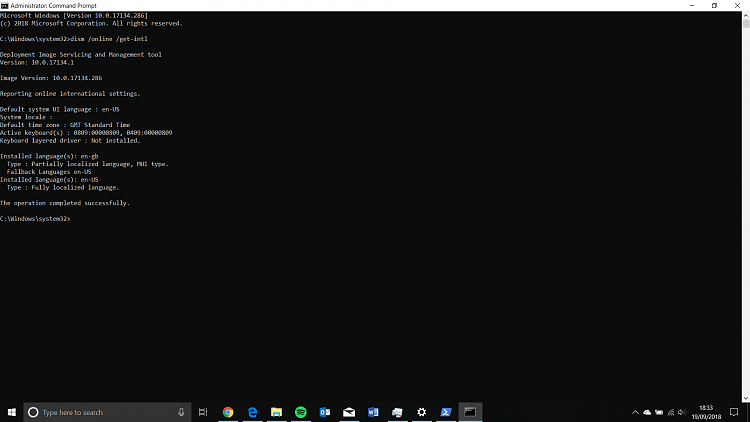The image size is (750, 422).
Task: Open the Command Prompt title bar system icon
Action: (x=5, y=6)
